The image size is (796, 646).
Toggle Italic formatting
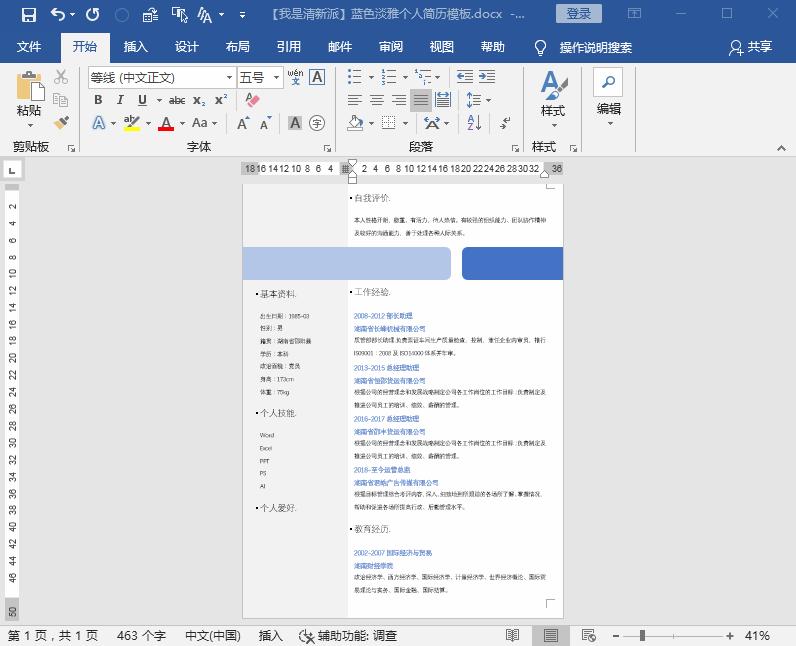[120, 100]
